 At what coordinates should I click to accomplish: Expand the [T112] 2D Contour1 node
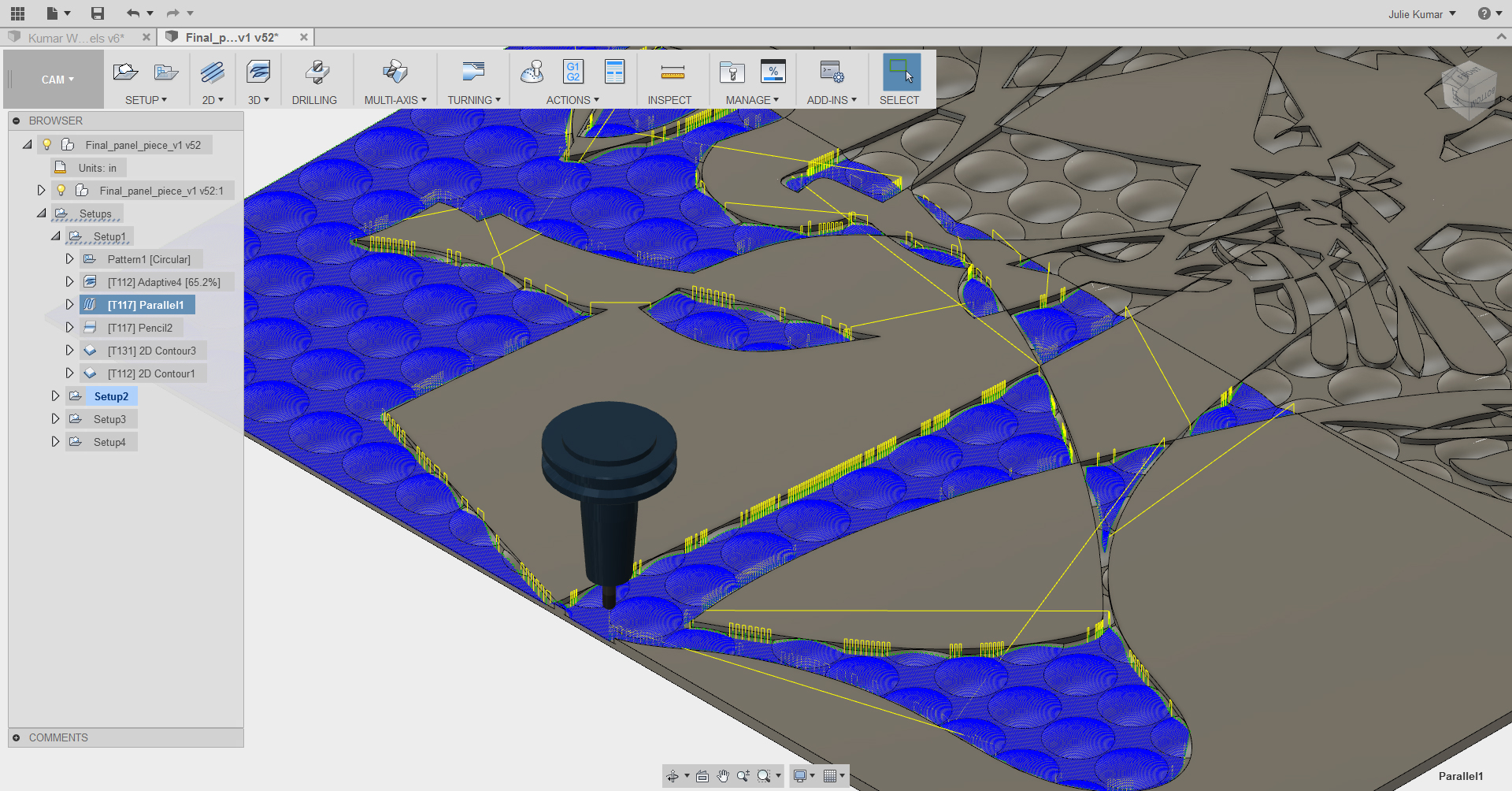coord(69,373)
